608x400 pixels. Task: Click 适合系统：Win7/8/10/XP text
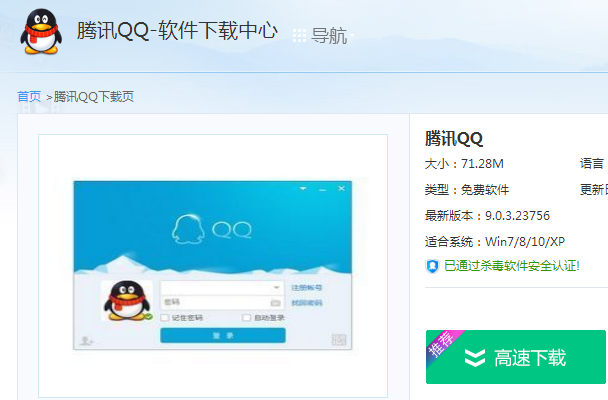(495, 242)
